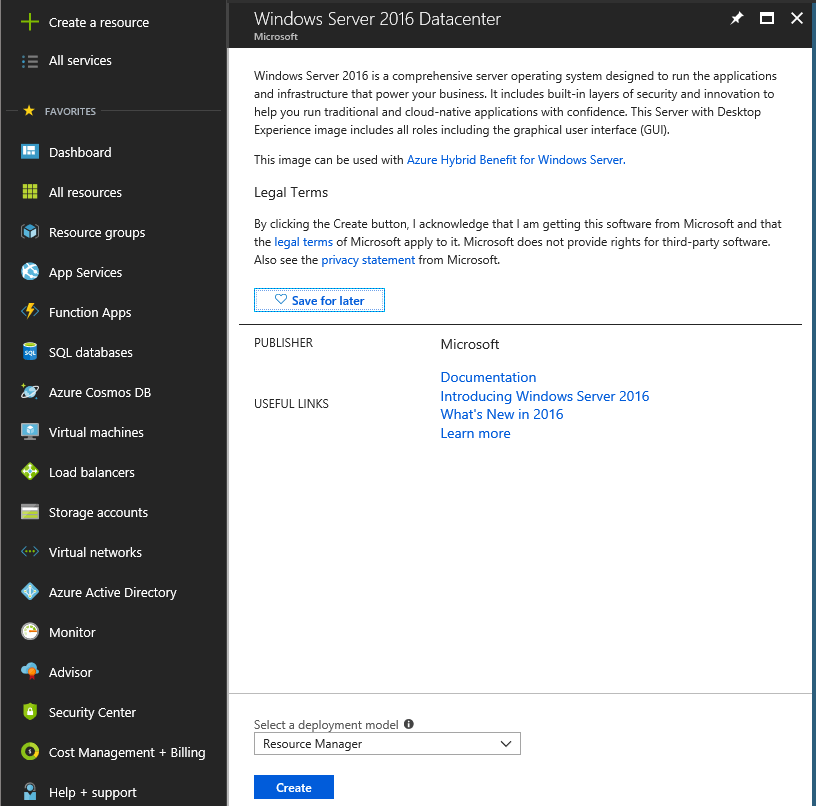Open the Resource Manager deployment model dropdown
This screenshot has width=816, height=806.
pyautogui.click(x=387, y=744)
